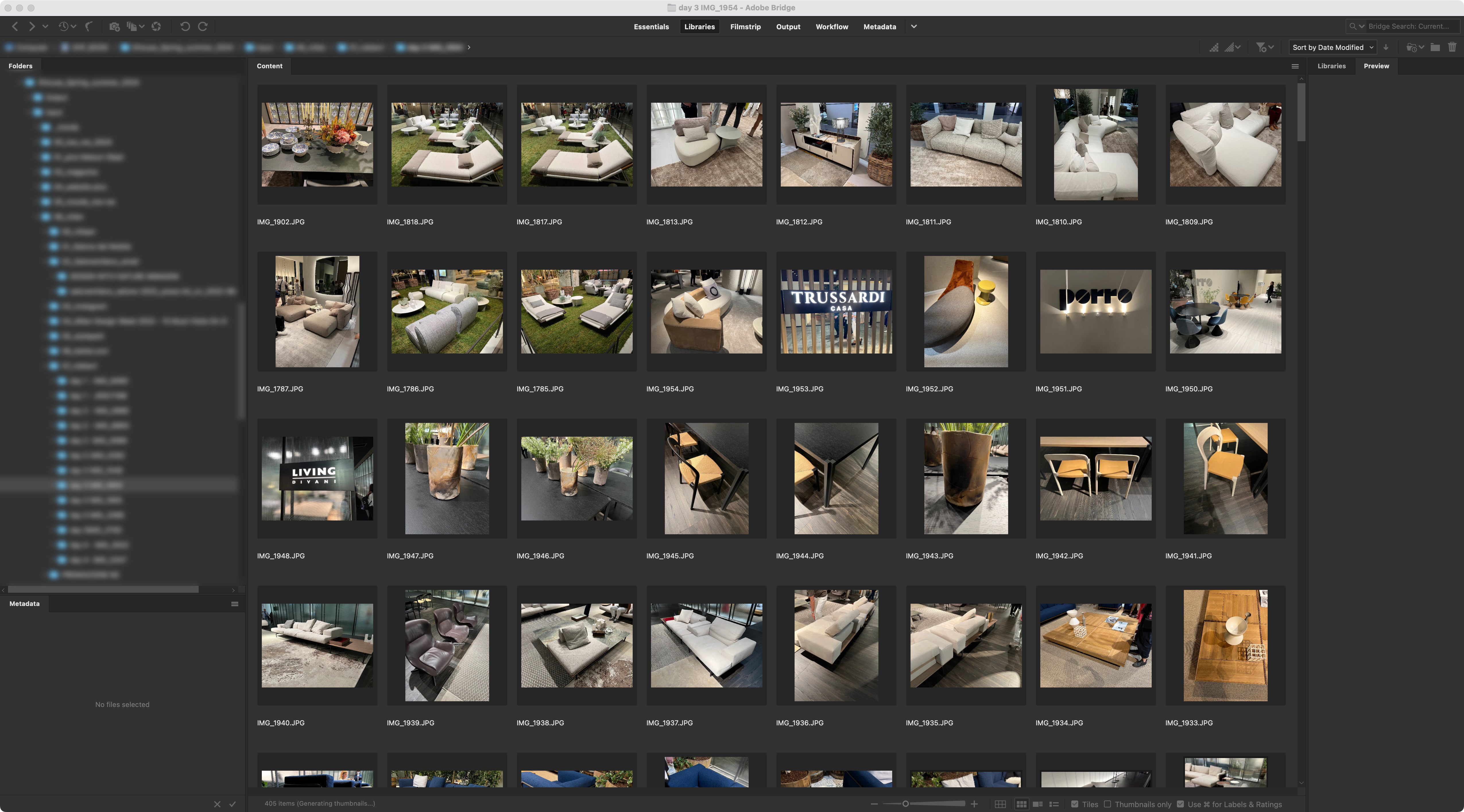Expand the workspace switcher chevron after Metadata
The image size is (1464, 812).
(x=914, y=27)
